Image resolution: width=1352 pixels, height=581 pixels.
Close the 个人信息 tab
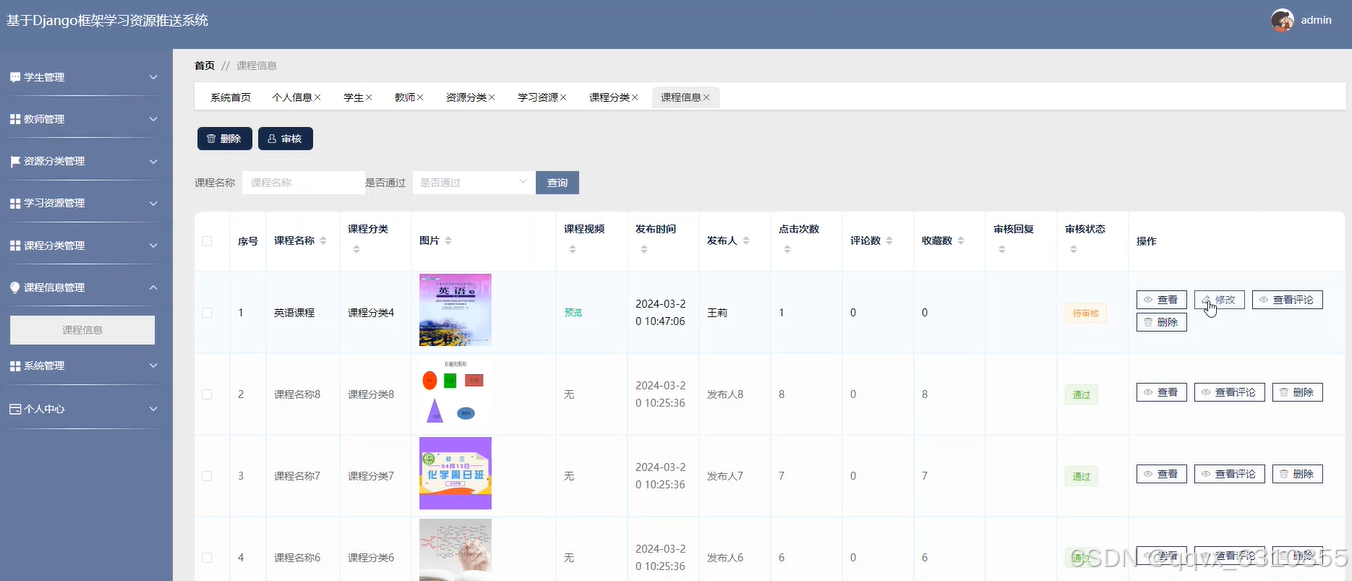point(318,97)
